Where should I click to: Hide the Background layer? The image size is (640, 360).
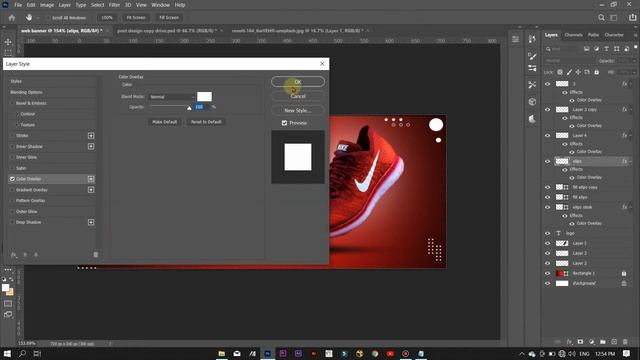pyautogui.click(x=548, y=283)
